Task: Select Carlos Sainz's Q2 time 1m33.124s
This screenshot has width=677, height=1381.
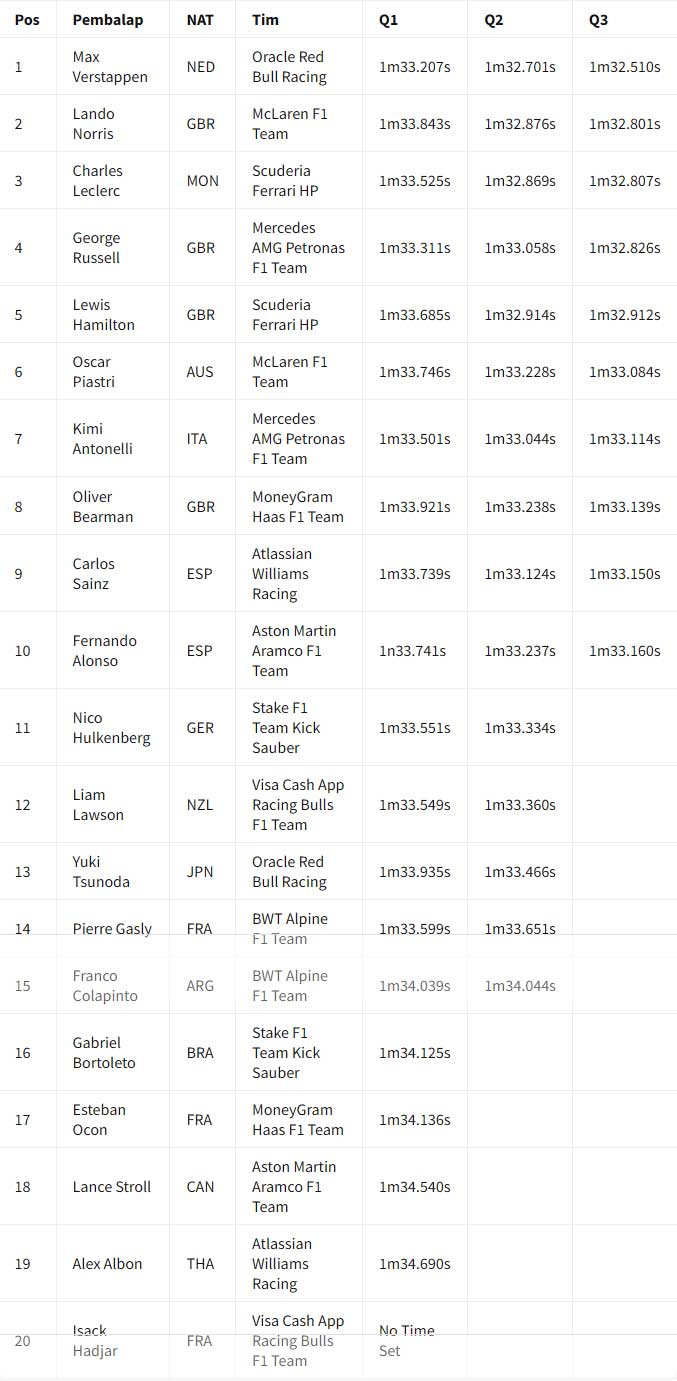Action: (x=520, y=574)
